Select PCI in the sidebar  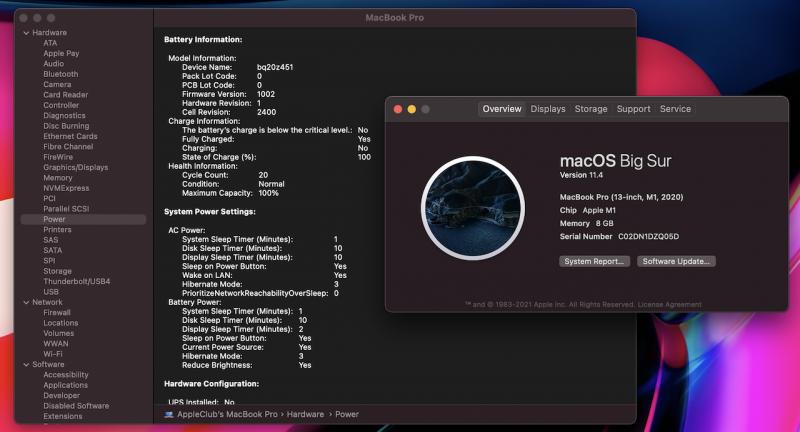tap(49, 198)
